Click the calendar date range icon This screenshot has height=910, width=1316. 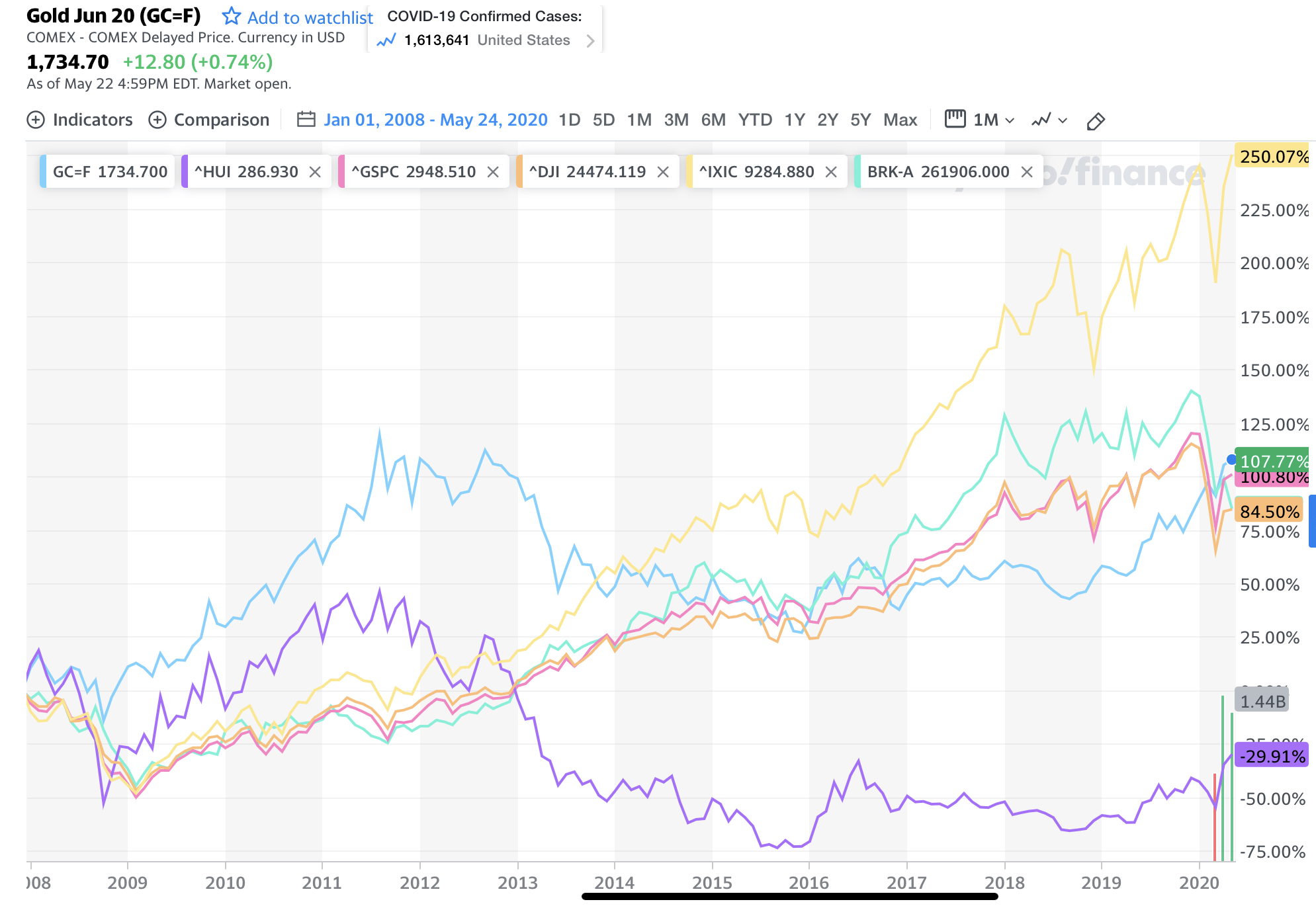click(306, 120)
